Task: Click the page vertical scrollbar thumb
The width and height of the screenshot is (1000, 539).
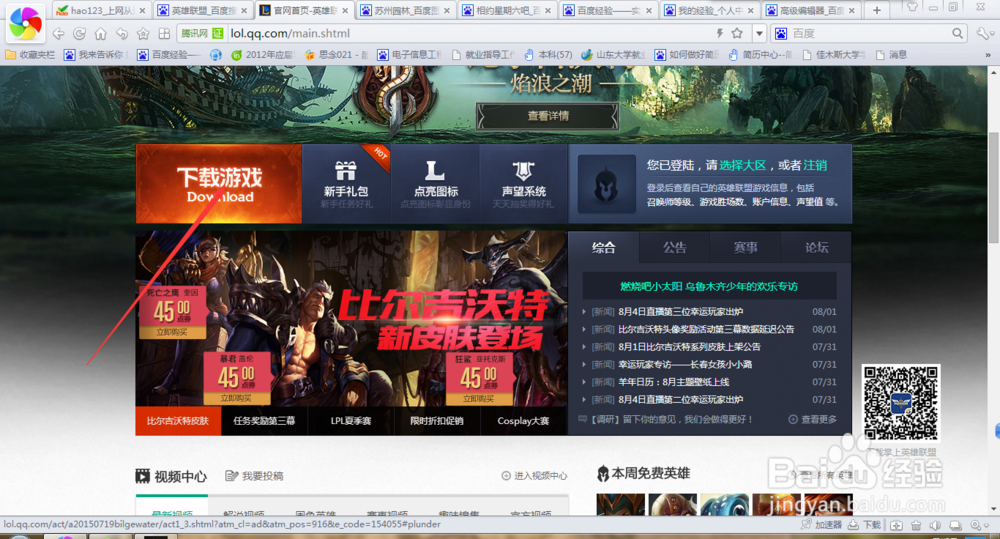Action: pyautogui.click(x=993, y=188)
